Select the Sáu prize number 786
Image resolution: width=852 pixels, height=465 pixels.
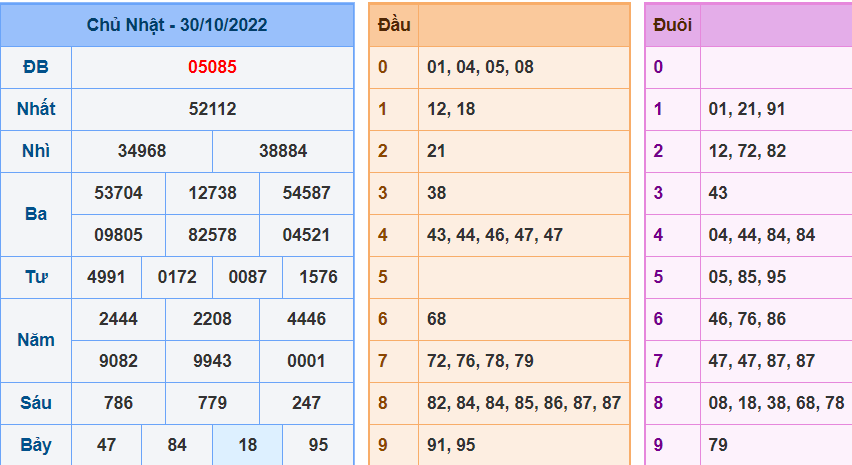click(x=118, y=403)
